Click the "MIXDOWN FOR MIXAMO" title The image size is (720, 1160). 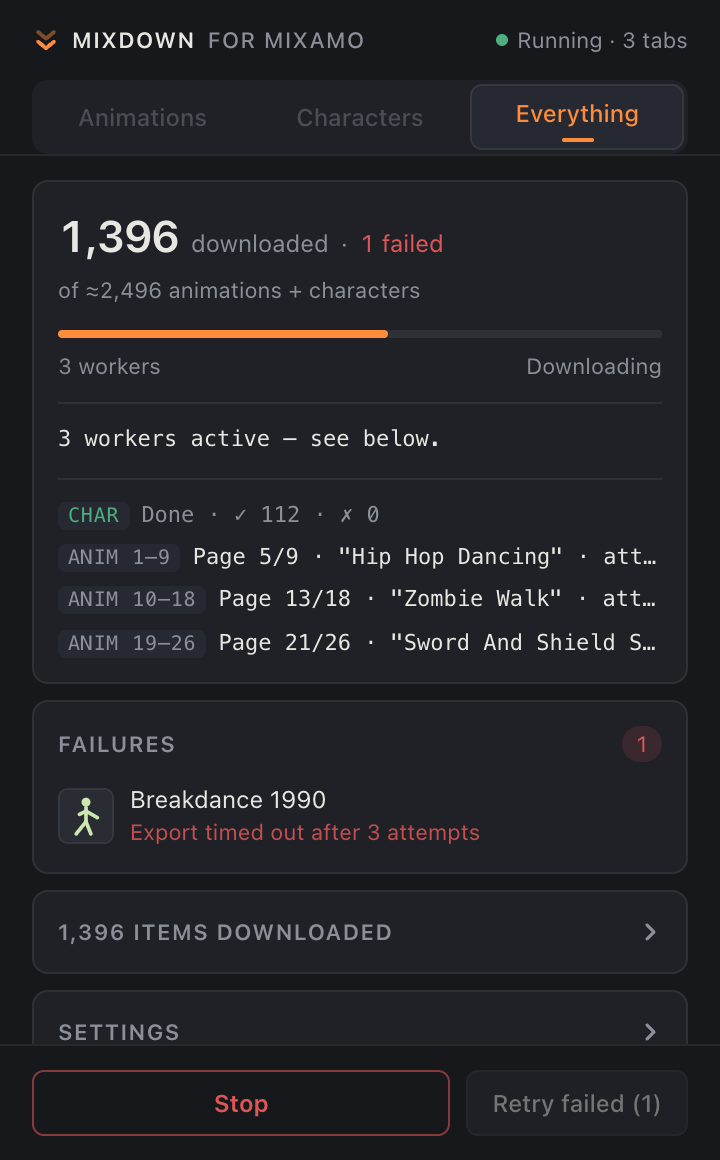(218, 41)
